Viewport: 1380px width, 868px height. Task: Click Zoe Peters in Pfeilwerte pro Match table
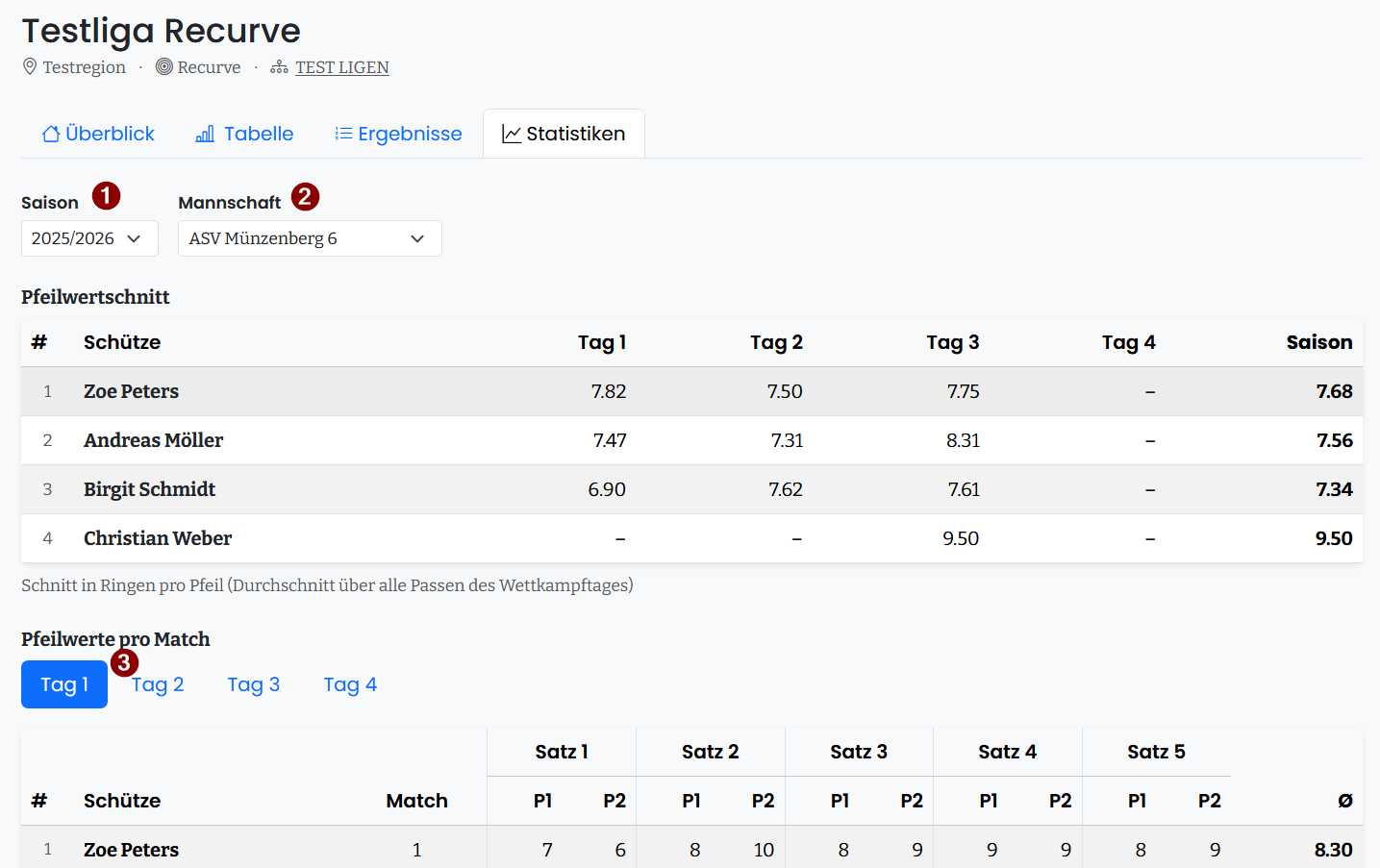click(131, 850)
